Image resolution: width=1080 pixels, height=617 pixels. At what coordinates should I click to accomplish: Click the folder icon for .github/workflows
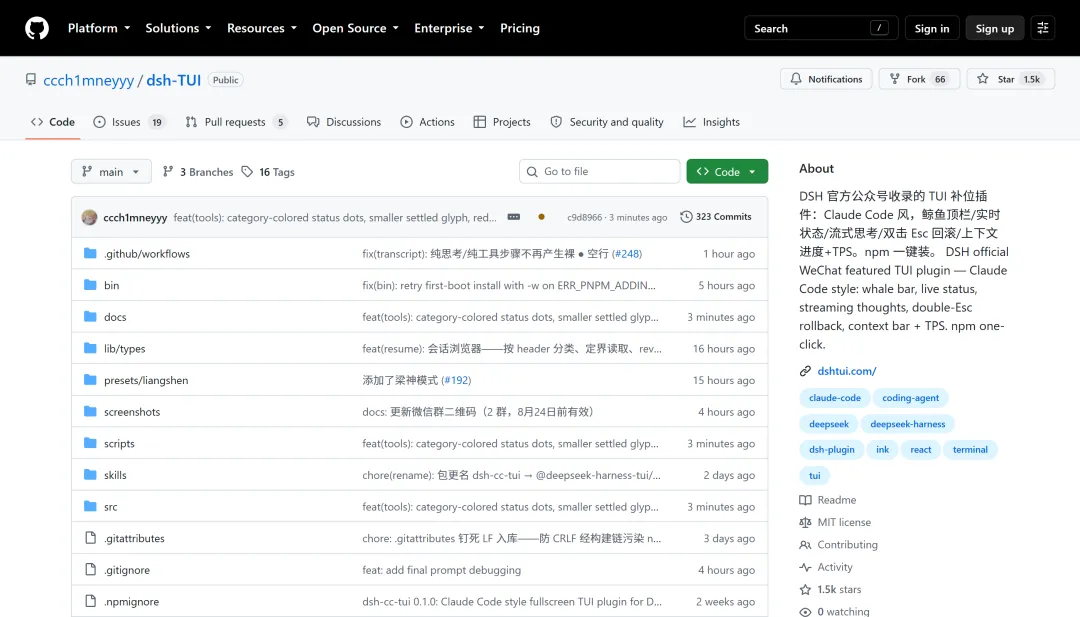click(90, 253)
